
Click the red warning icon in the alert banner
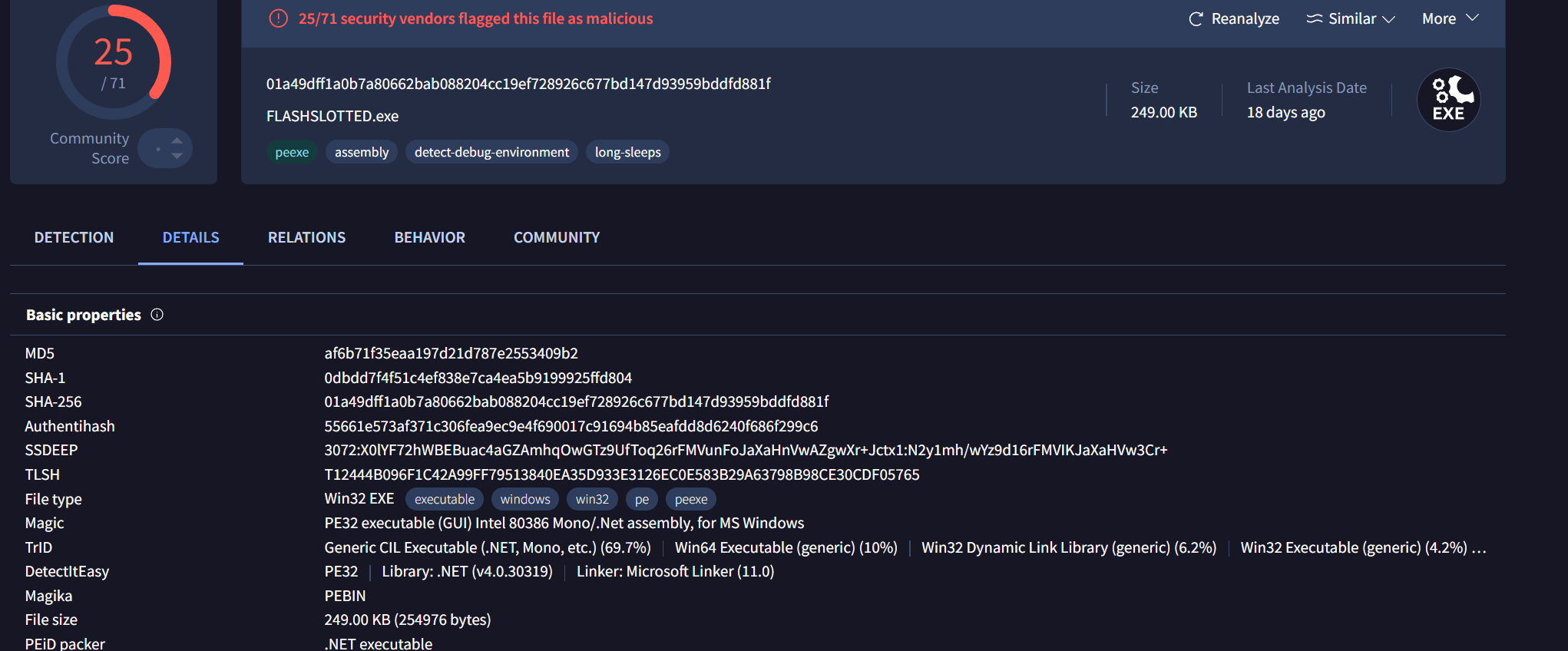pyautogui.click(x=278, y=18)
